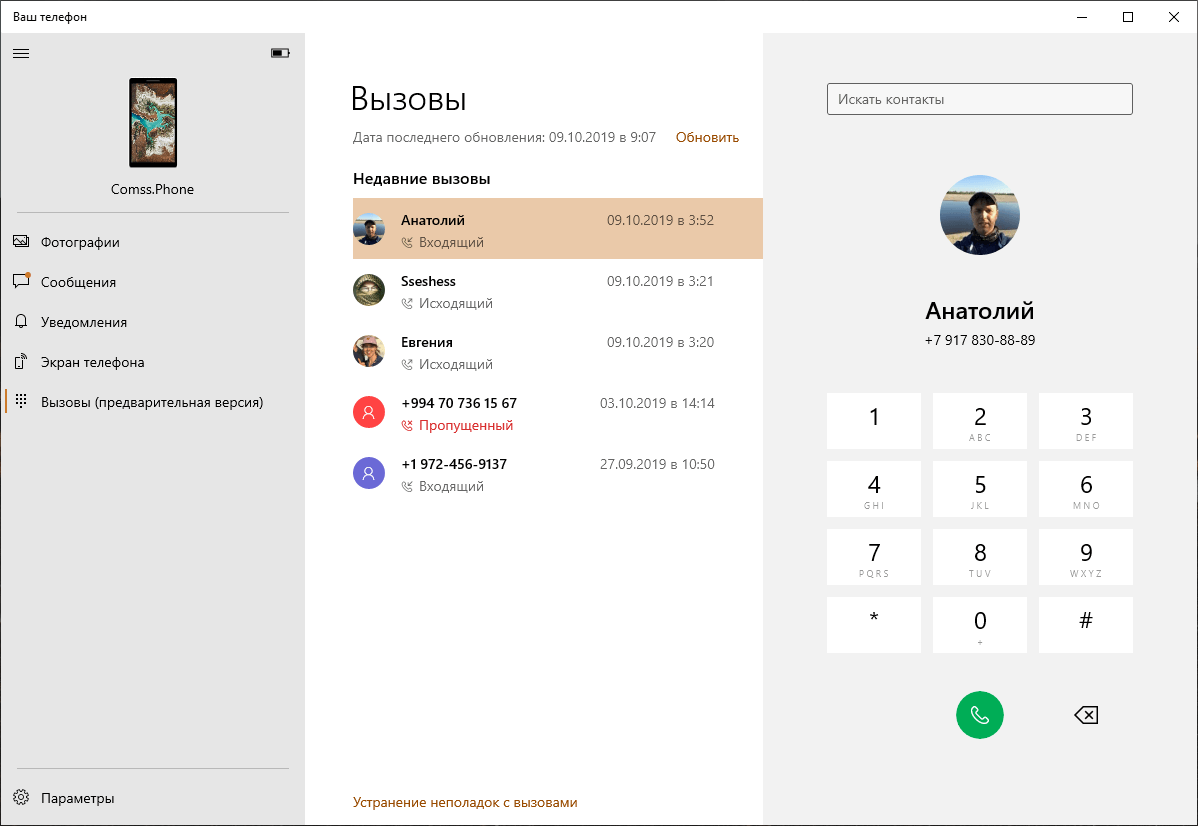Open Устранение неполадок с вызовами link

pyautogui.click(x=465, y=802)
